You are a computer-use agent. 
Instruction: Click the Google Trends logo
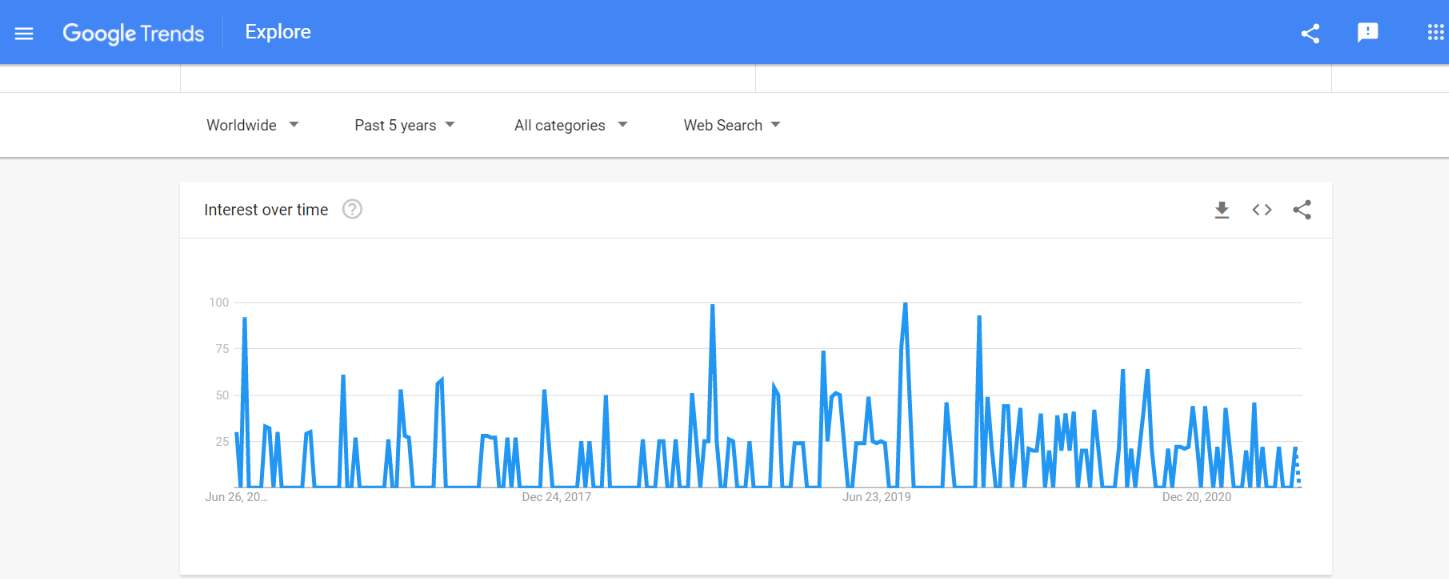[x=133, y=33]
